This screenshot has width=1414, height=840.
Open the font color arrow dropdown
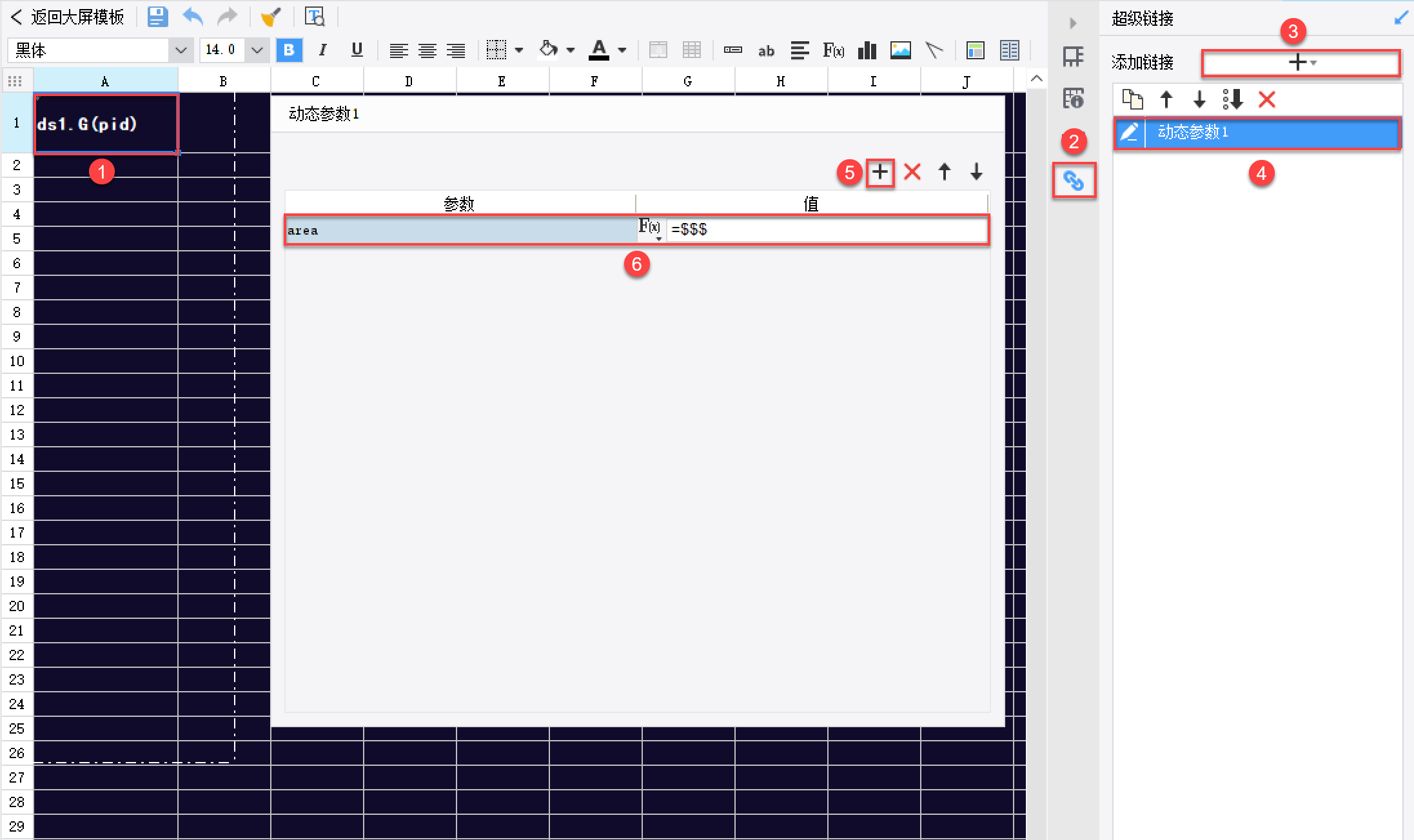click(622, 50)
